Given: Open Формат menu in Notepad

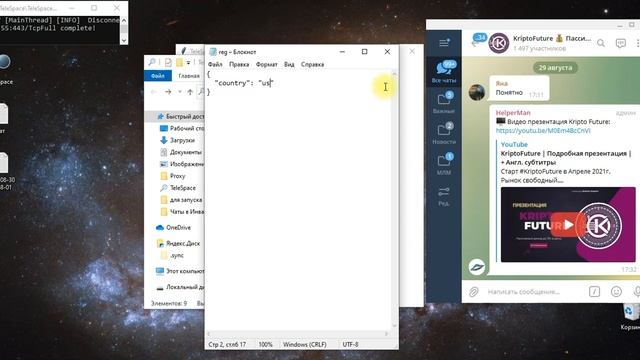Looking at the screenshot, I should click(x=267, y=64).
